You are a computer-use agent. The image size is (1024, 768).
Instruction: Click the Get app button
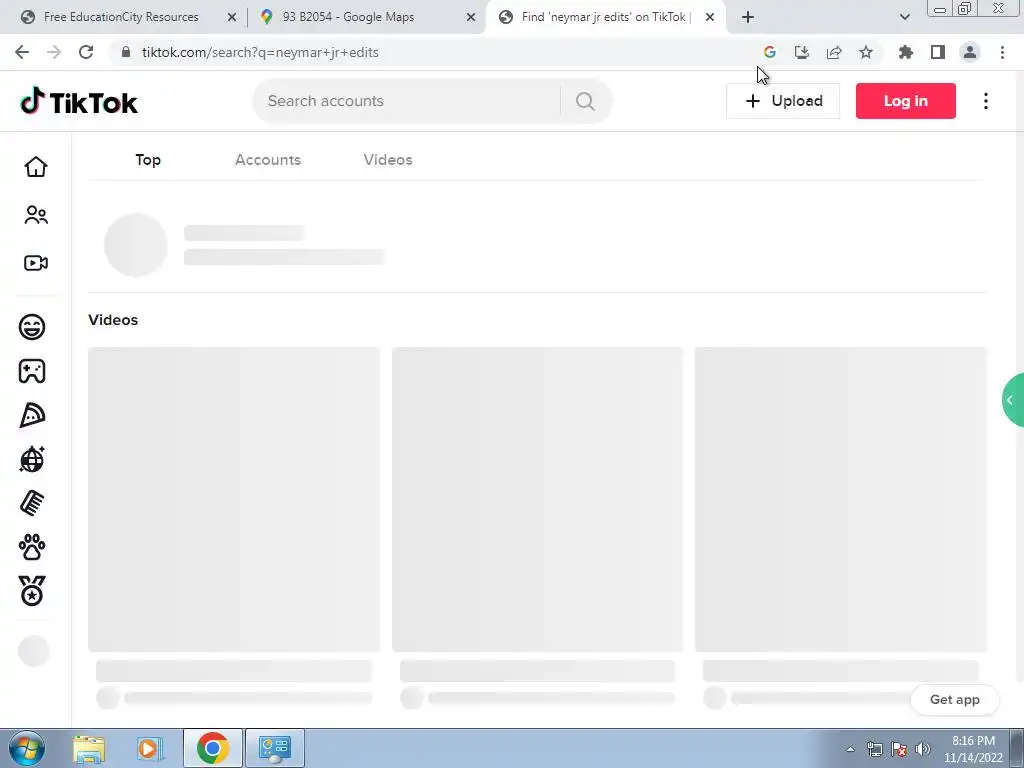tap(955, 699)
